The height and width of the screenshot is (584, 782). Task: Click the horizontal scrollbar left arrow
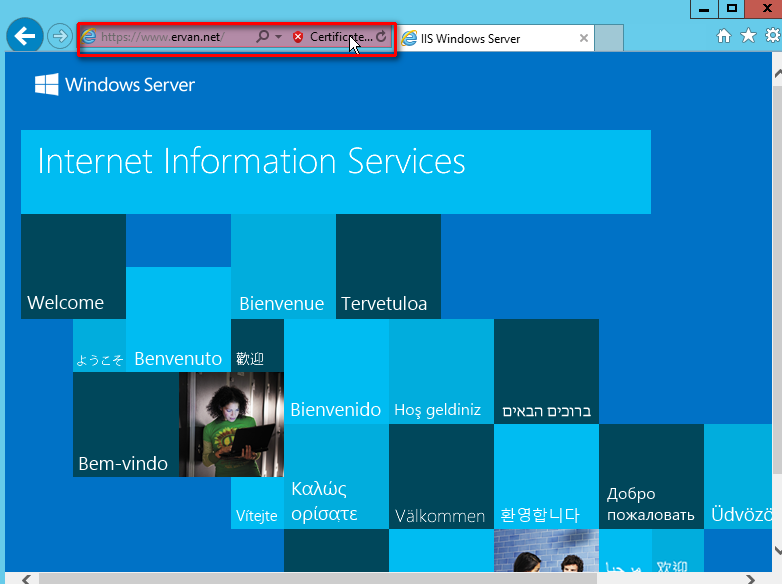26,579
